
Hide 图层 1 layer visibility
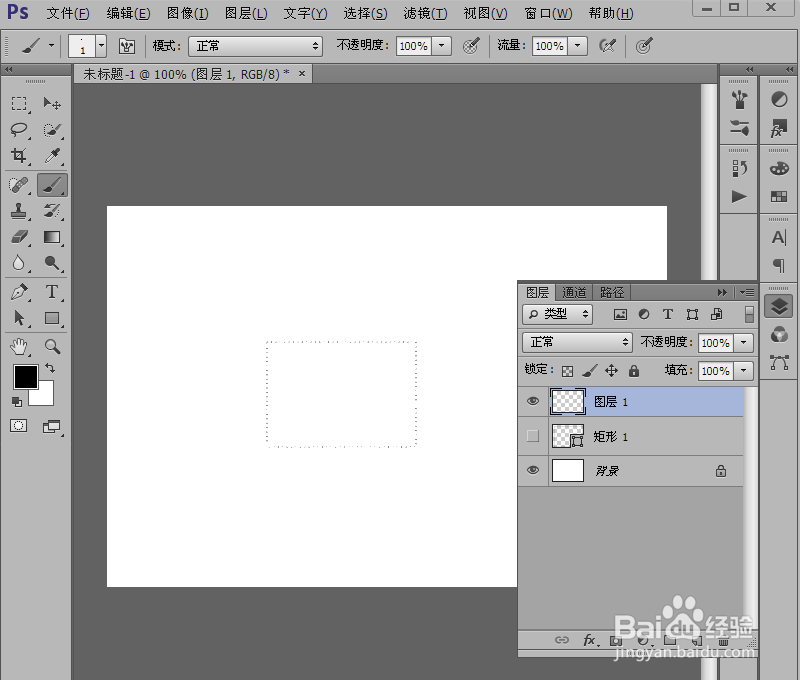pos(533,401)
